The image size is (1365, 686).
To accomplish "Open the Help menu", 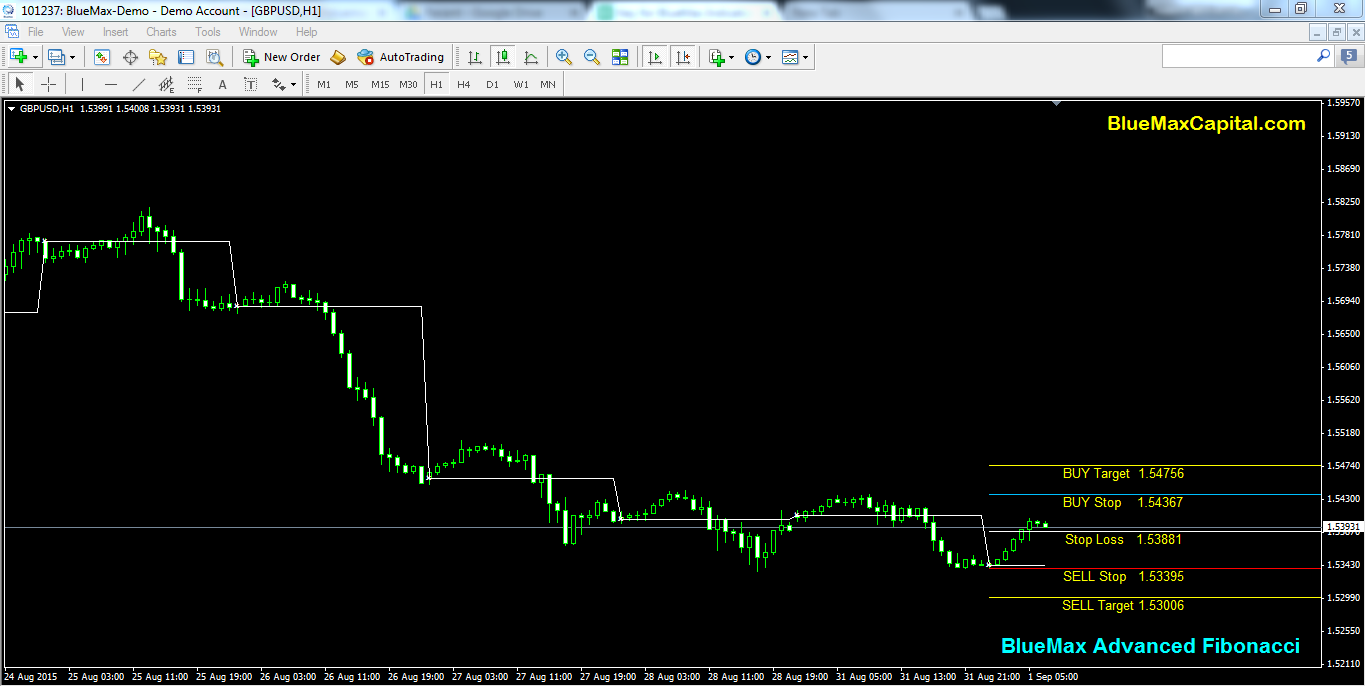I will [306, 32].
